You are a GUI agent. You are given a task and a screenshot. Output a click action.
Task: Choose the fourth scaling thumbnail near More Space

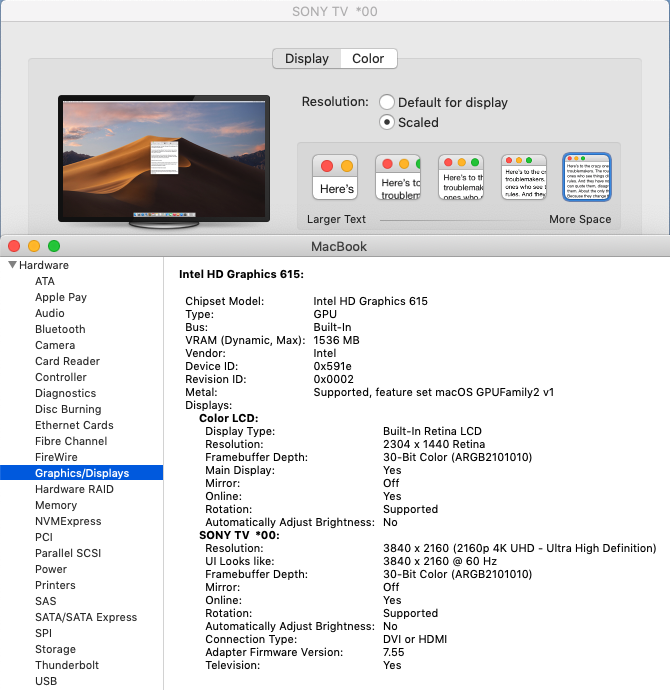(x=524, y=177)
